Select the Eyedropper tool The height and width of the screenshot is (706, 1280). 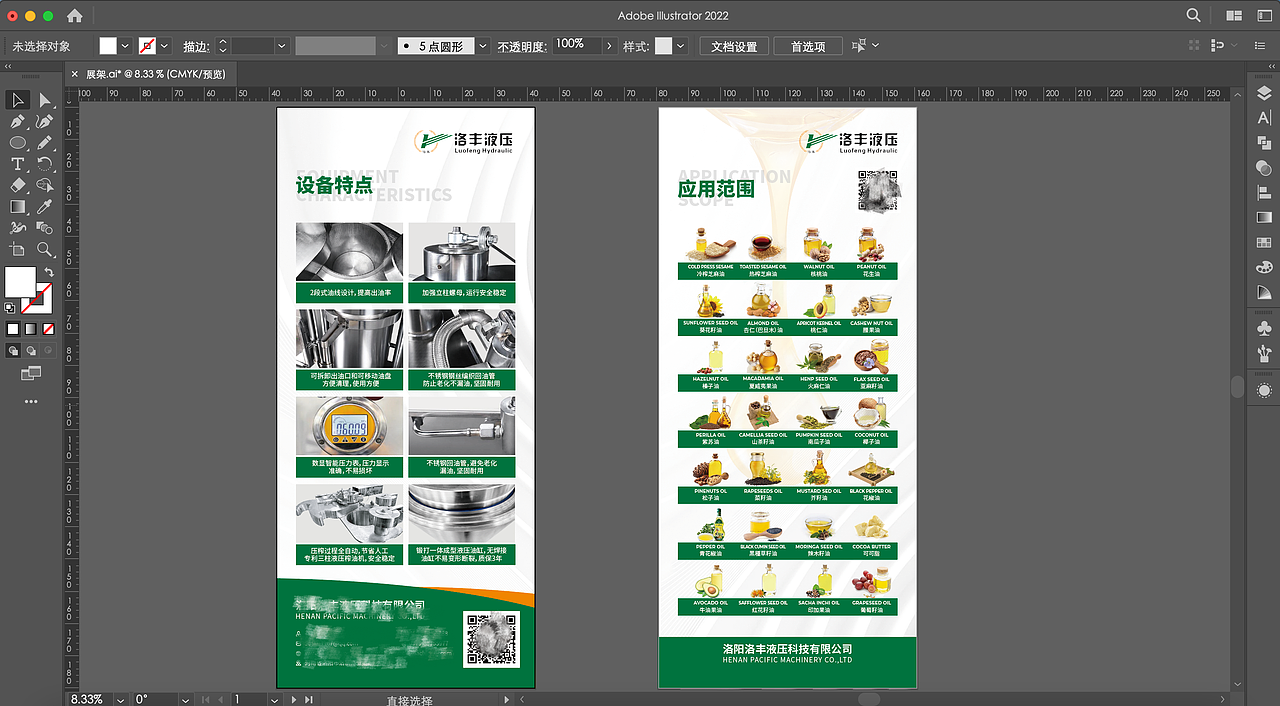click(45, 207)
